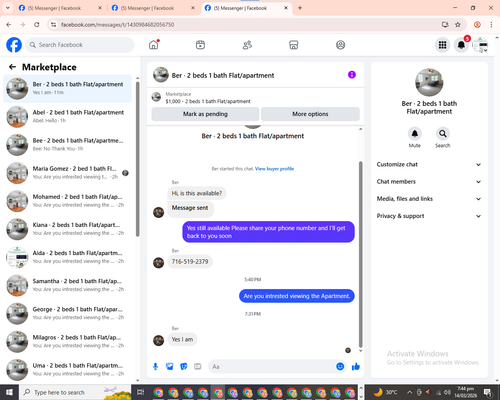
Task: Open the taskbar clock showing 7:44 pm
Action: point(466,392)
